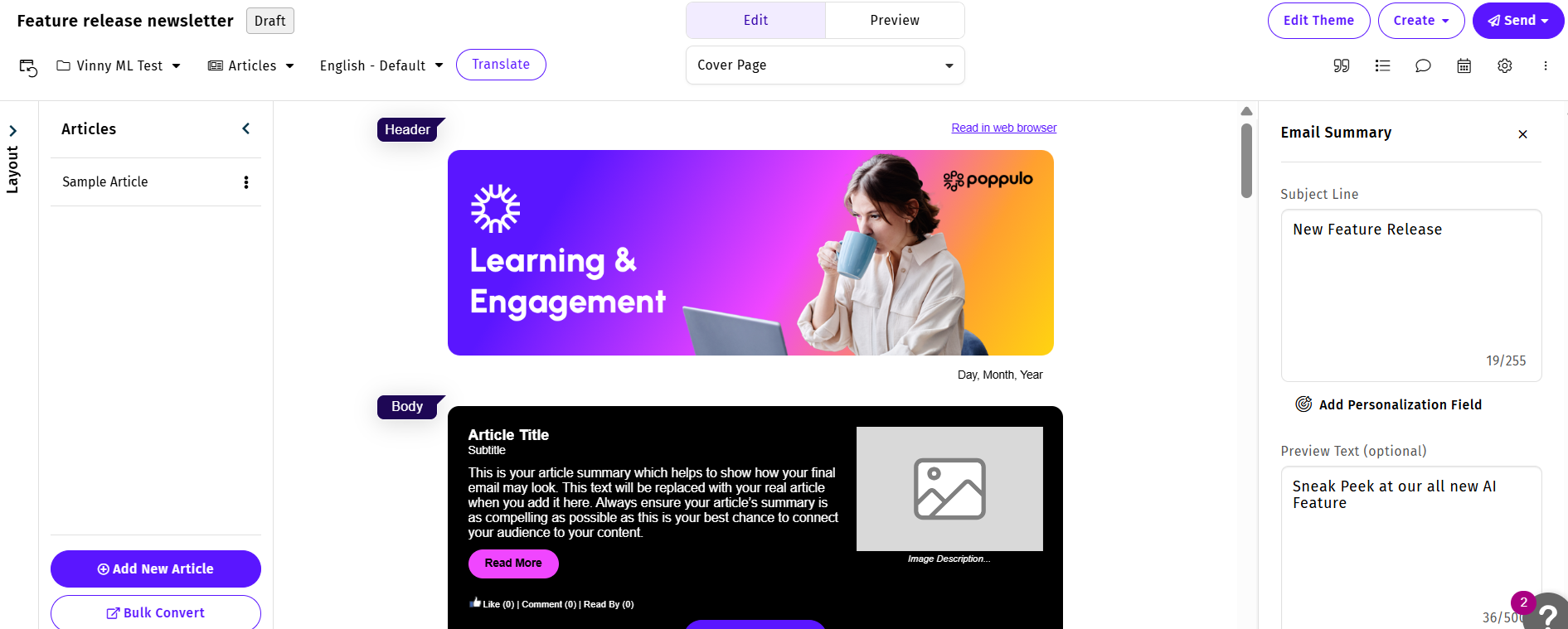Screen dimensions: 1568x629
Task: Switch to the Preview tab
Action: (895, 20)
